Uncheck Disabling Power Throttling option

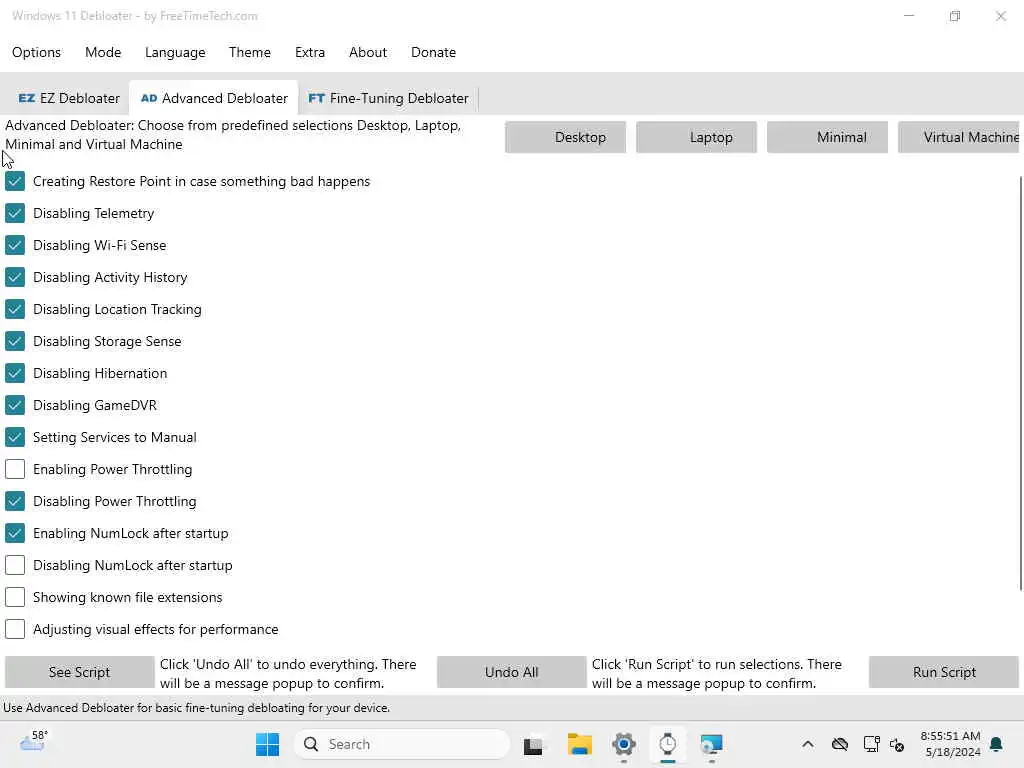click(x=14, y=501)
